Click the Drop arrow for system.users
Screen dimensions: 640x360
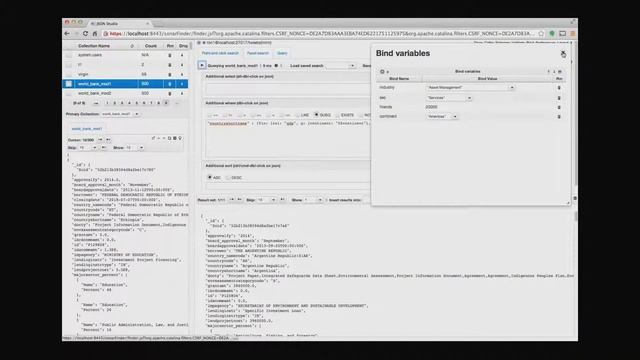[x=182, y=55]
